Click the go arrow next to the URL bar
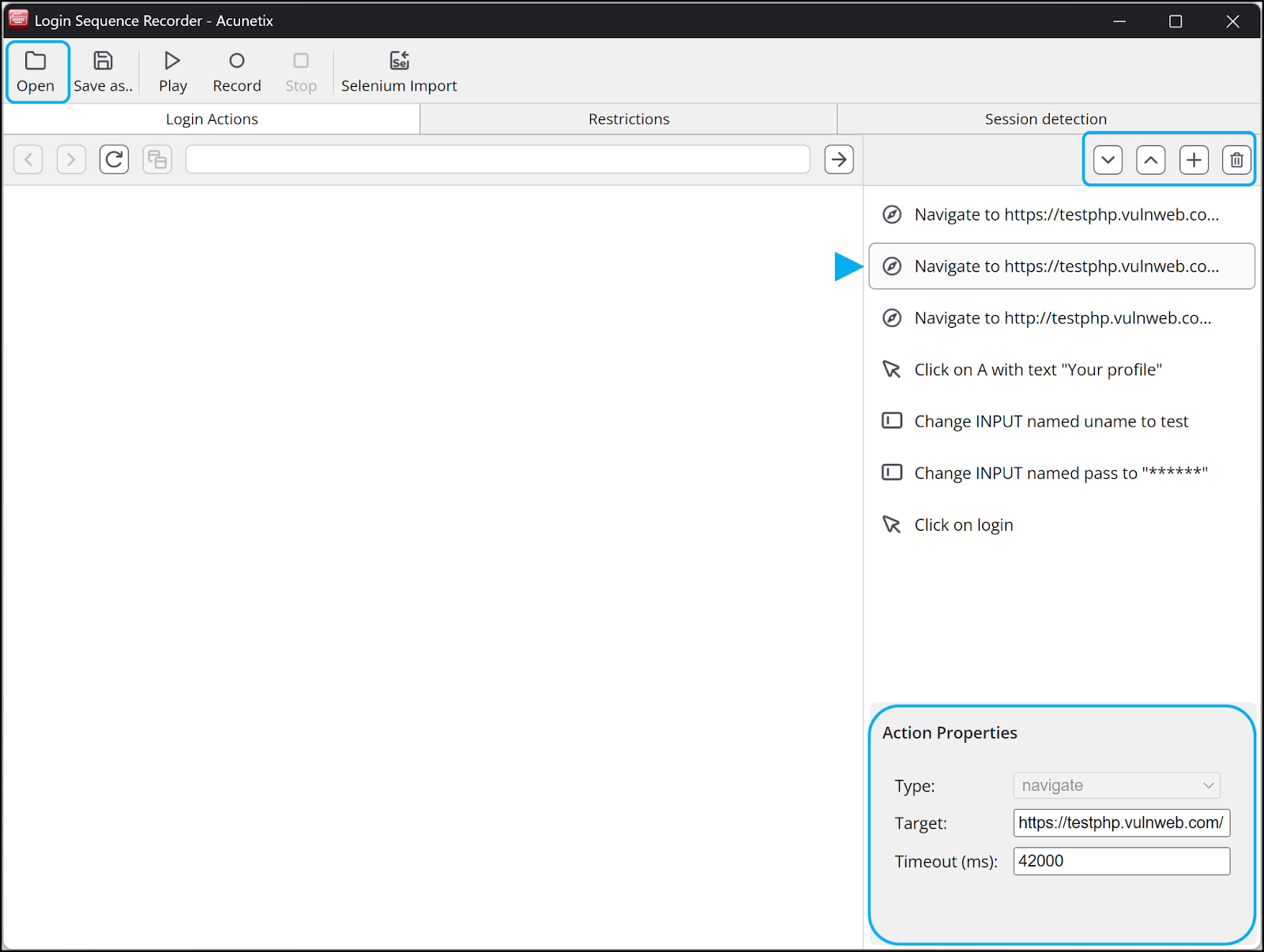The height and width of the screenshot is (952, 1264). pos(839,160)
